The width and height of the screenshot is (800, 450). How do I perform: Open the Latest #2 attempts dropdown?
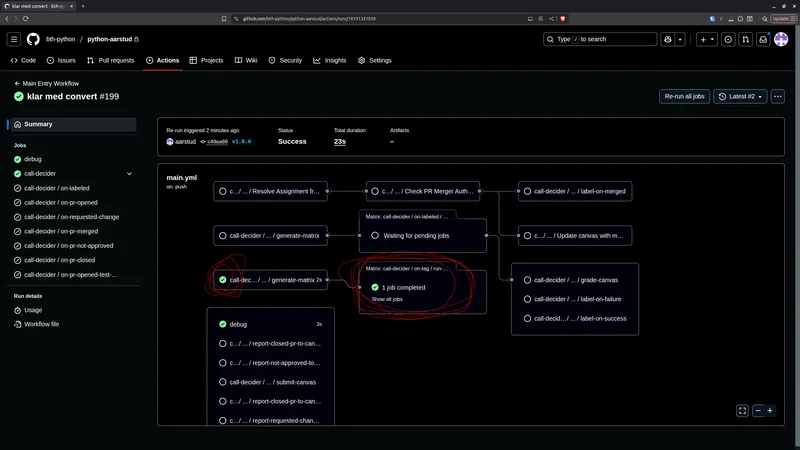741,96
